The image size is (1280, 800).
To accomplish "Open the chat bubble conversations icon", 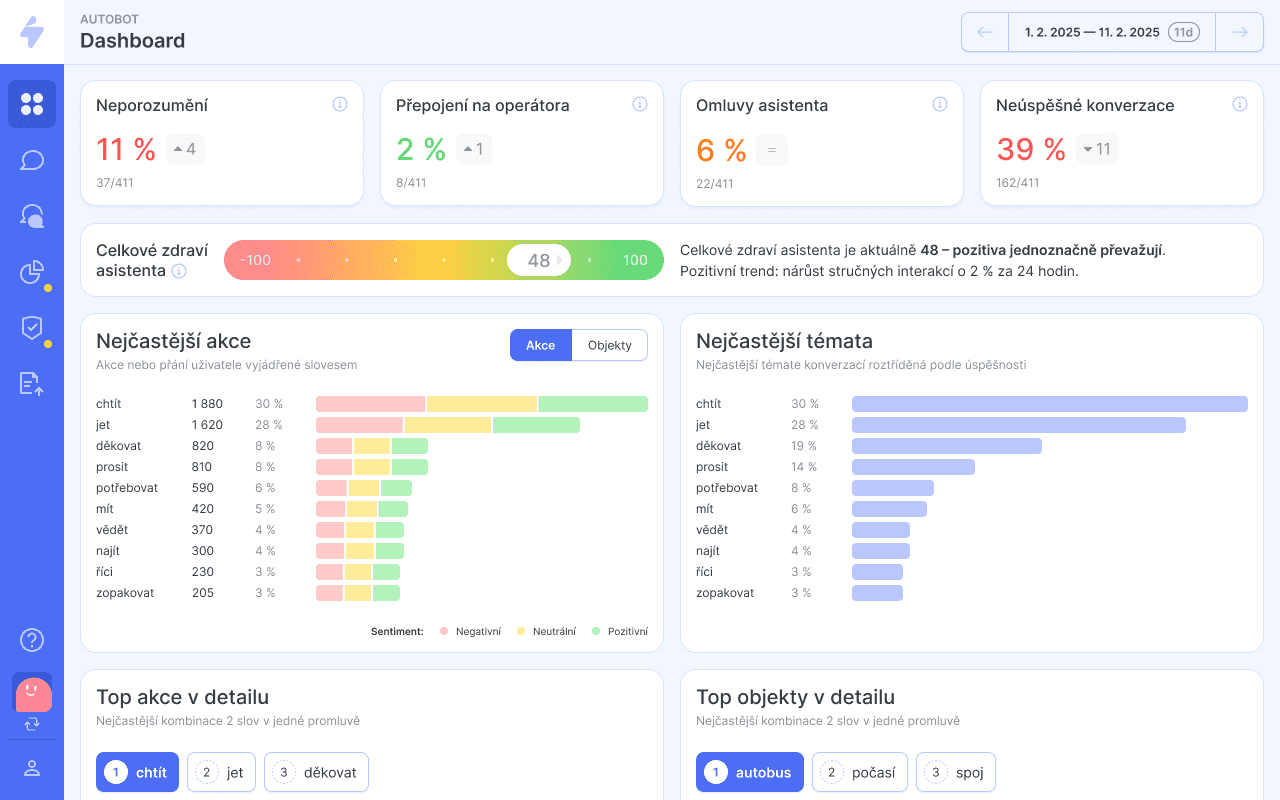I will coord(32,160).
